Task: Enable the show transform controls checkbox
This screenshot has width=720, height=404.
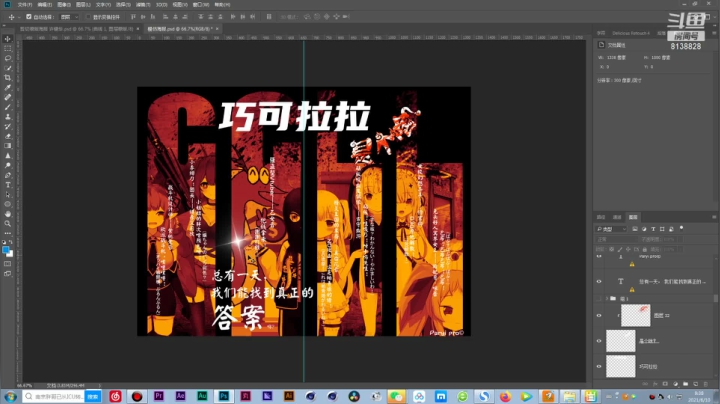Action: (x=88, y=17)
